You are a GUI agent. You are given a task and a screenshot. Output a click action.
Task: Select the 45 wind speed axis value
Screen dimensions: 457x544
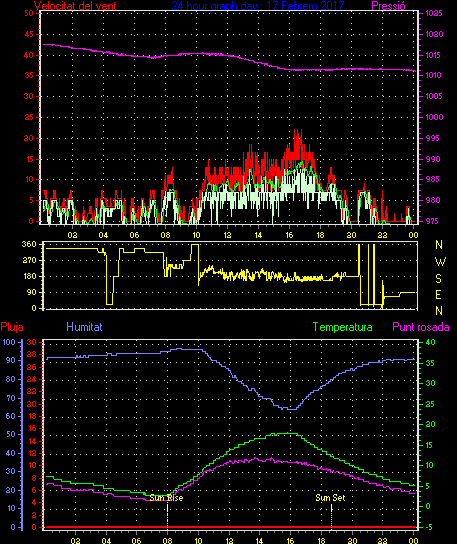29,34
